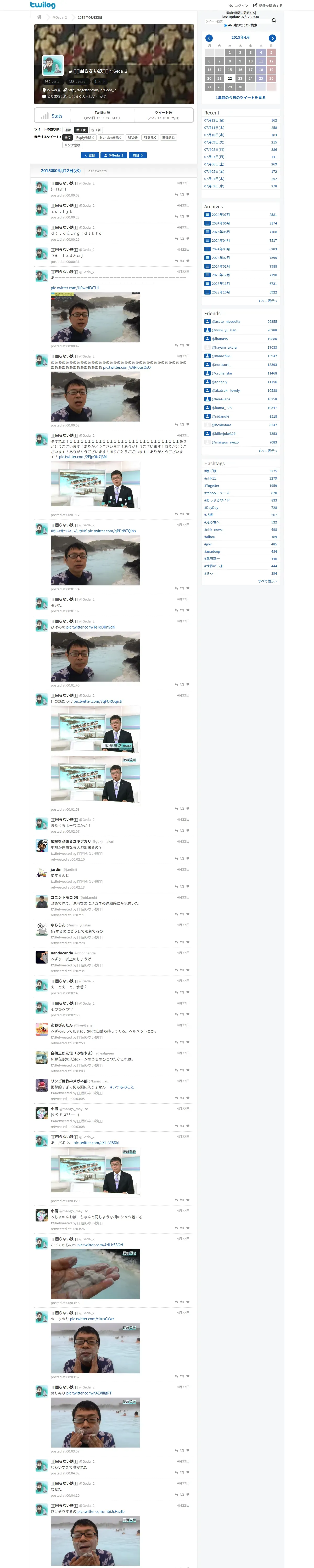Open hot spring photo in 00:00:47 tweet
Viewport: 314px width, 1568px height.
click(x=95, y=317)
